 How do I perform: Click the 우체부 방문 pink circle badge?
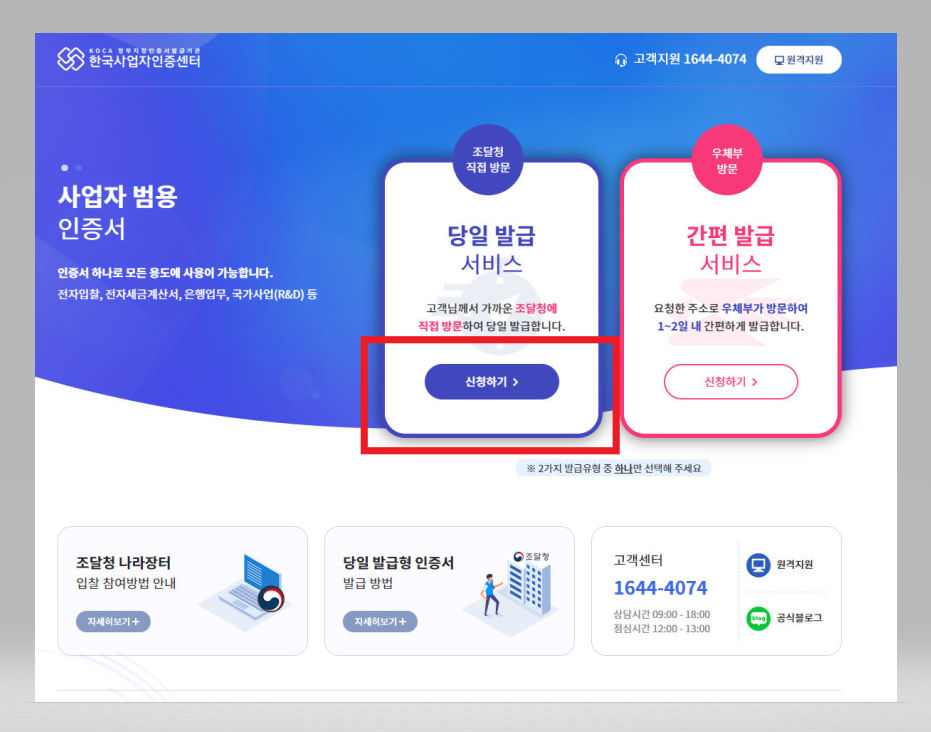click(x=727, y=160)
